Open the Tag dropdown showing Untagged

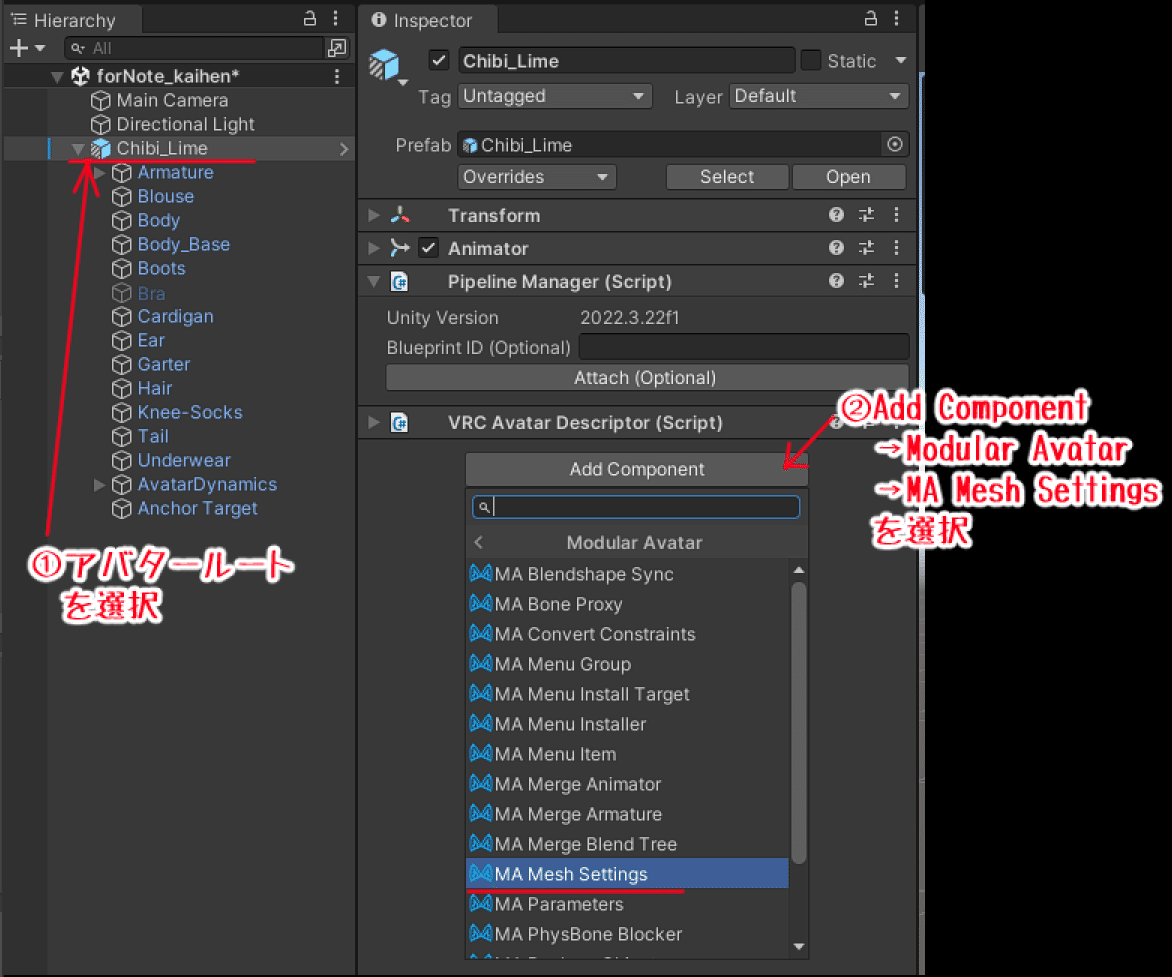tap(555, 96)
